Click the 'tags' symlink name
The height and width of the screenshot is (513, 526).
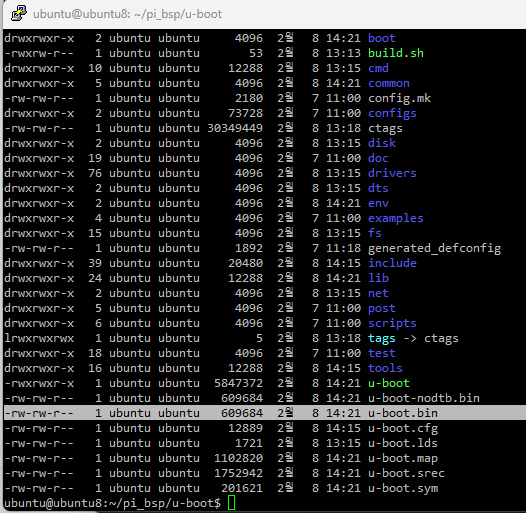point(382,338)
